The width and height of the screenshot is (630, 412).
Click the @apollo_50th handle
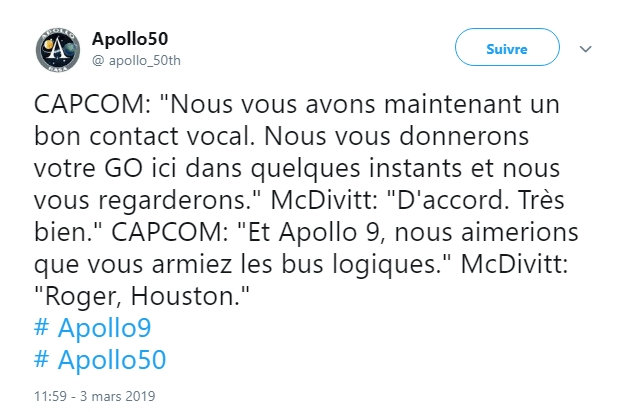[x=138, y=59]
